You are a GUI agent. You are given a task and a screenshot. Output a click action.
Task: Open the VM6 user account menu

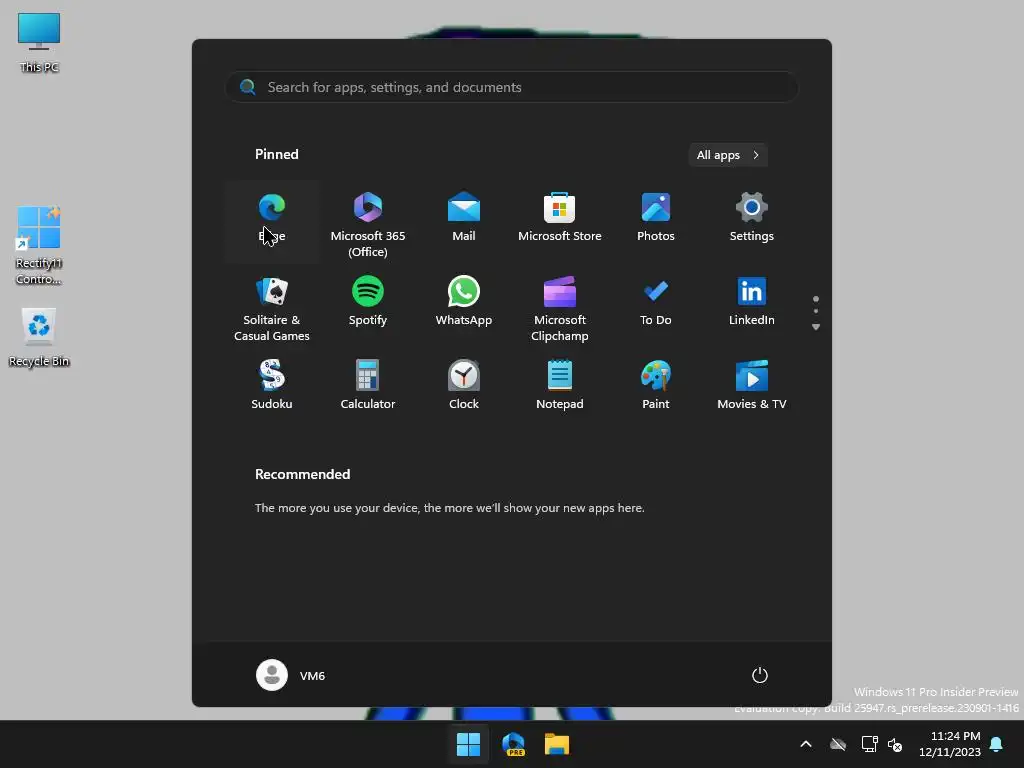click(291, 675)
